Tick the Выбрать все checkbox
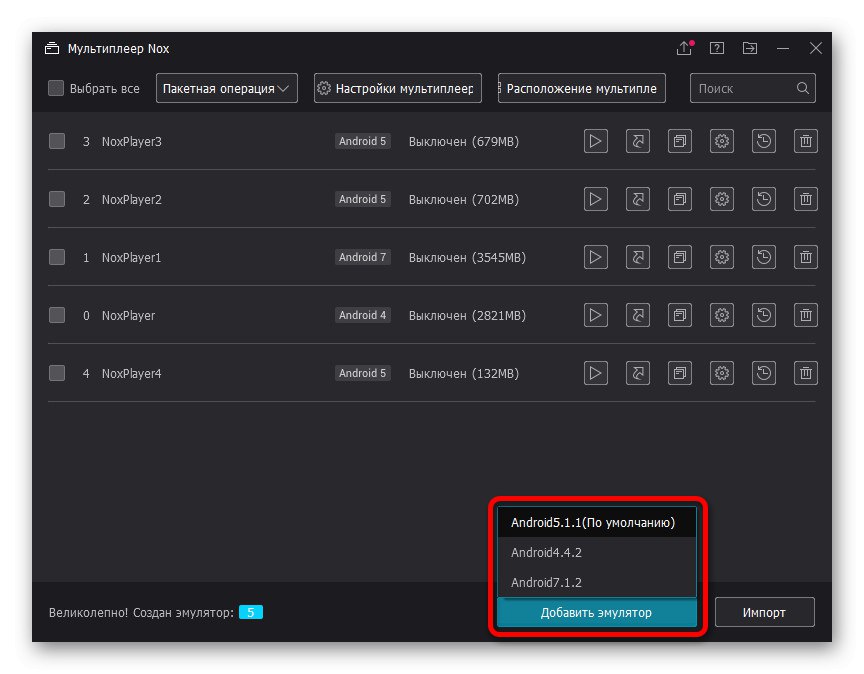The height and width of the screenshot is (674, 864). (56, 88)
